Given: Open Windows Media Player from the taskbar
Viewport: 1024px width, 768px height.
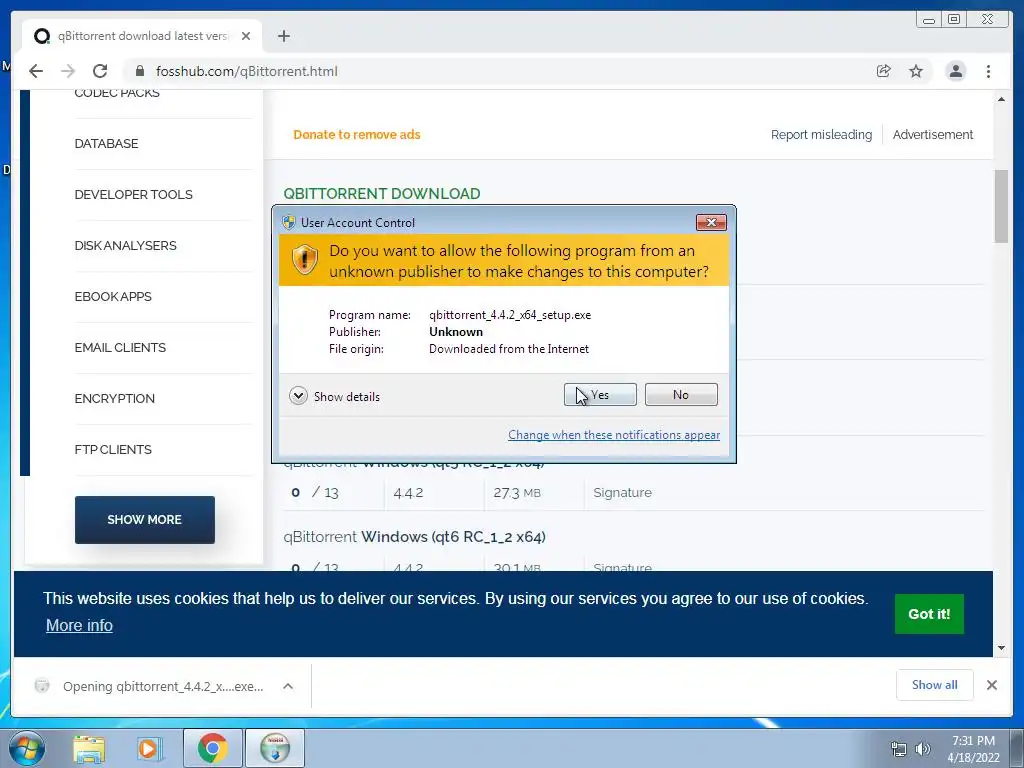Looking at the screenshot, I should [148, 748].
